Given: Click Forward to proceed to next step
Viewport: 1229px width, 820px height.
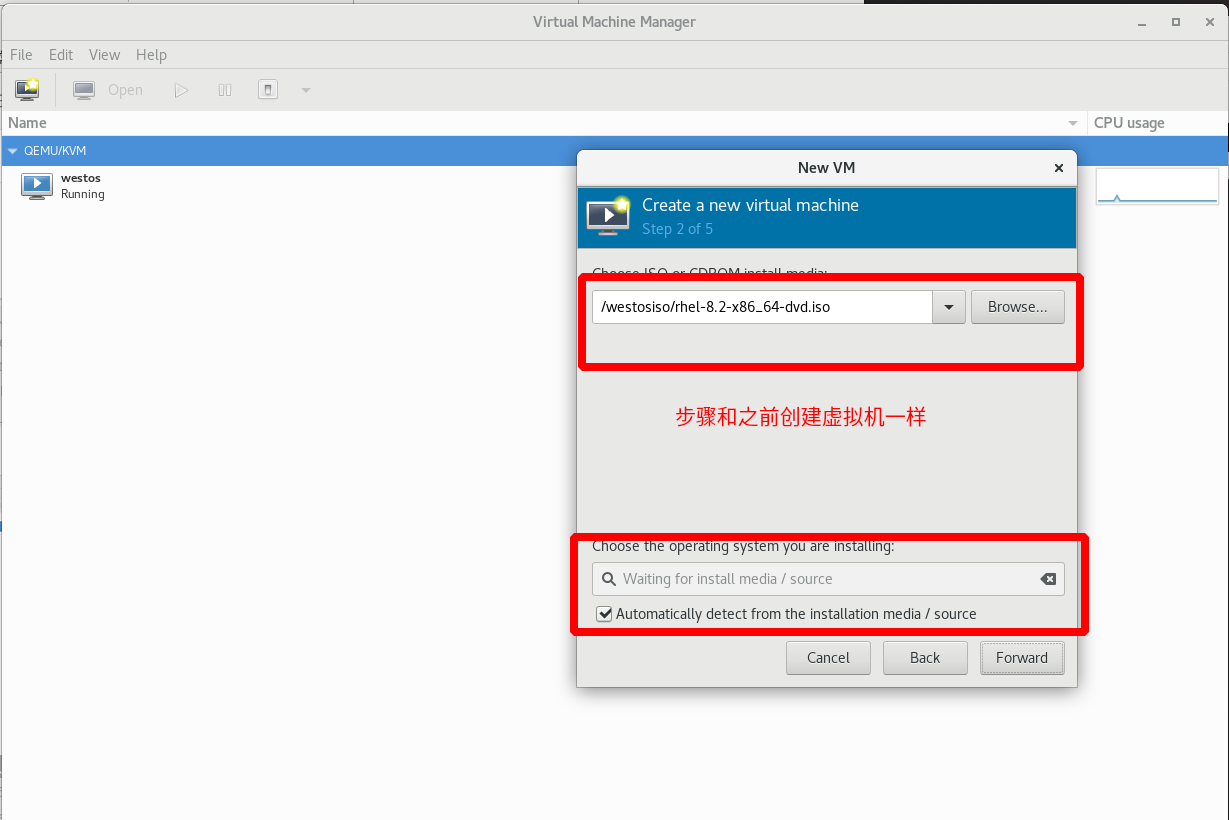Looking at the screenshot, I should [1022, 658].
